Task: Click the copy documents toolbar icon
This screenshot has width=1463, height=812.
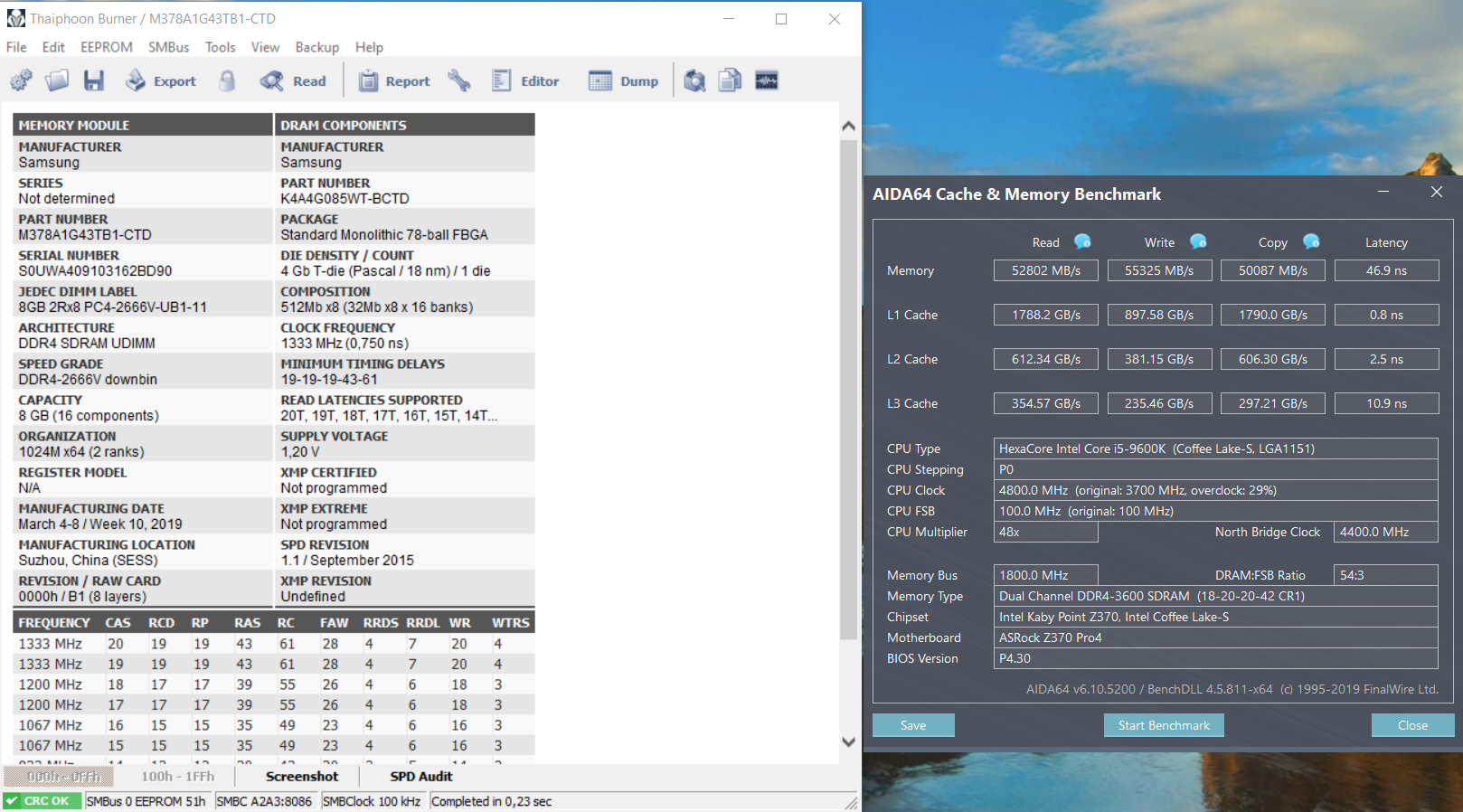Action: click(x=730, y=80)
